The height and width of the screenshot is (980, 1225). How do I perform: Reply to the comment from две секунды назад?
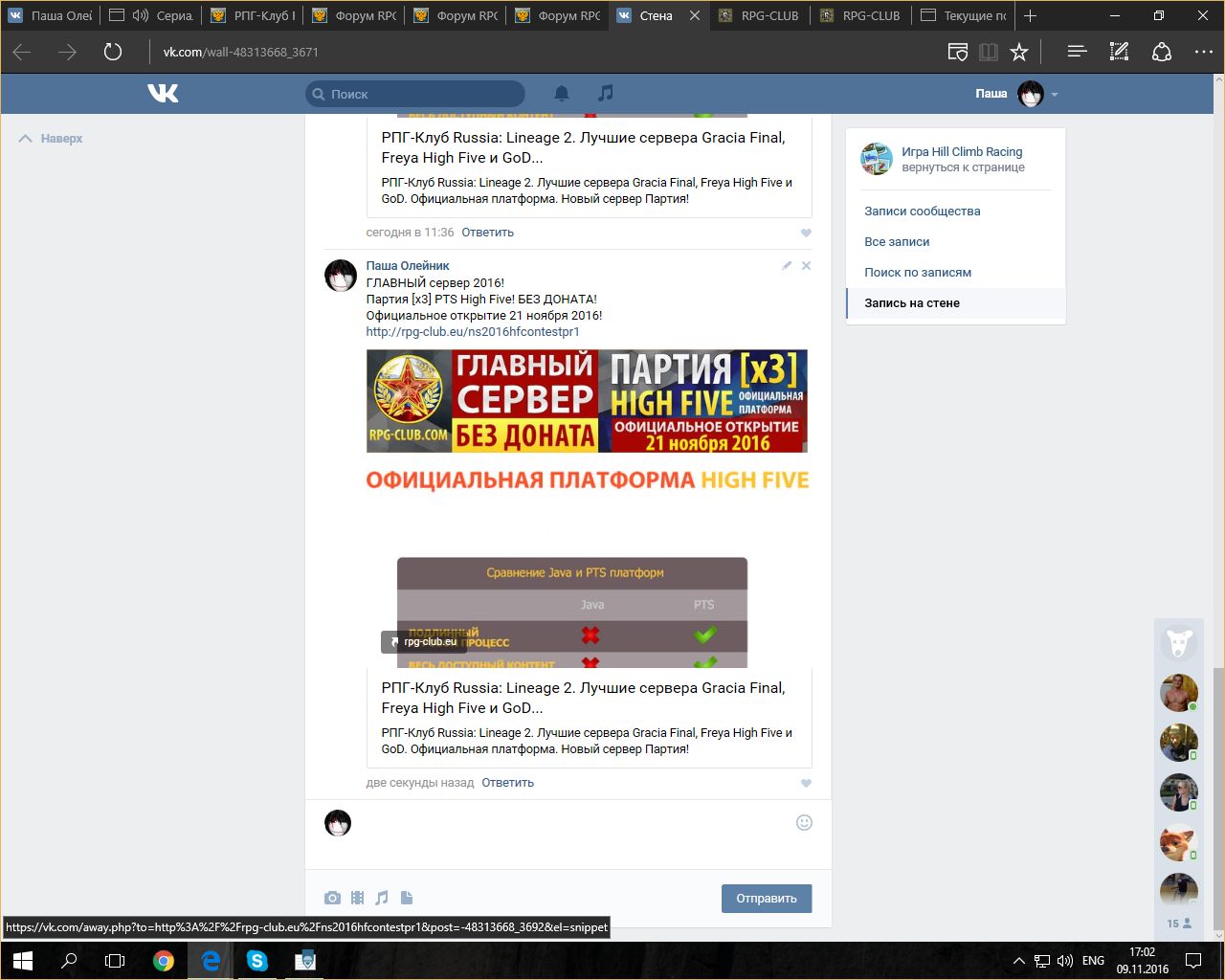pos(508,783)
